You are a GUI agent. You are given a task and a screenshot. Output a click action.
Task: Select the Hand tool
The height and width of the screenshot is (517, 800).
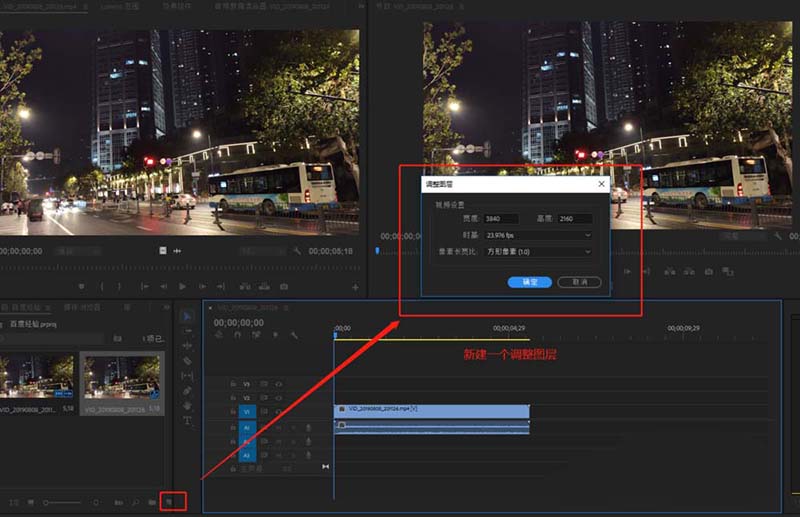(187, 406)
